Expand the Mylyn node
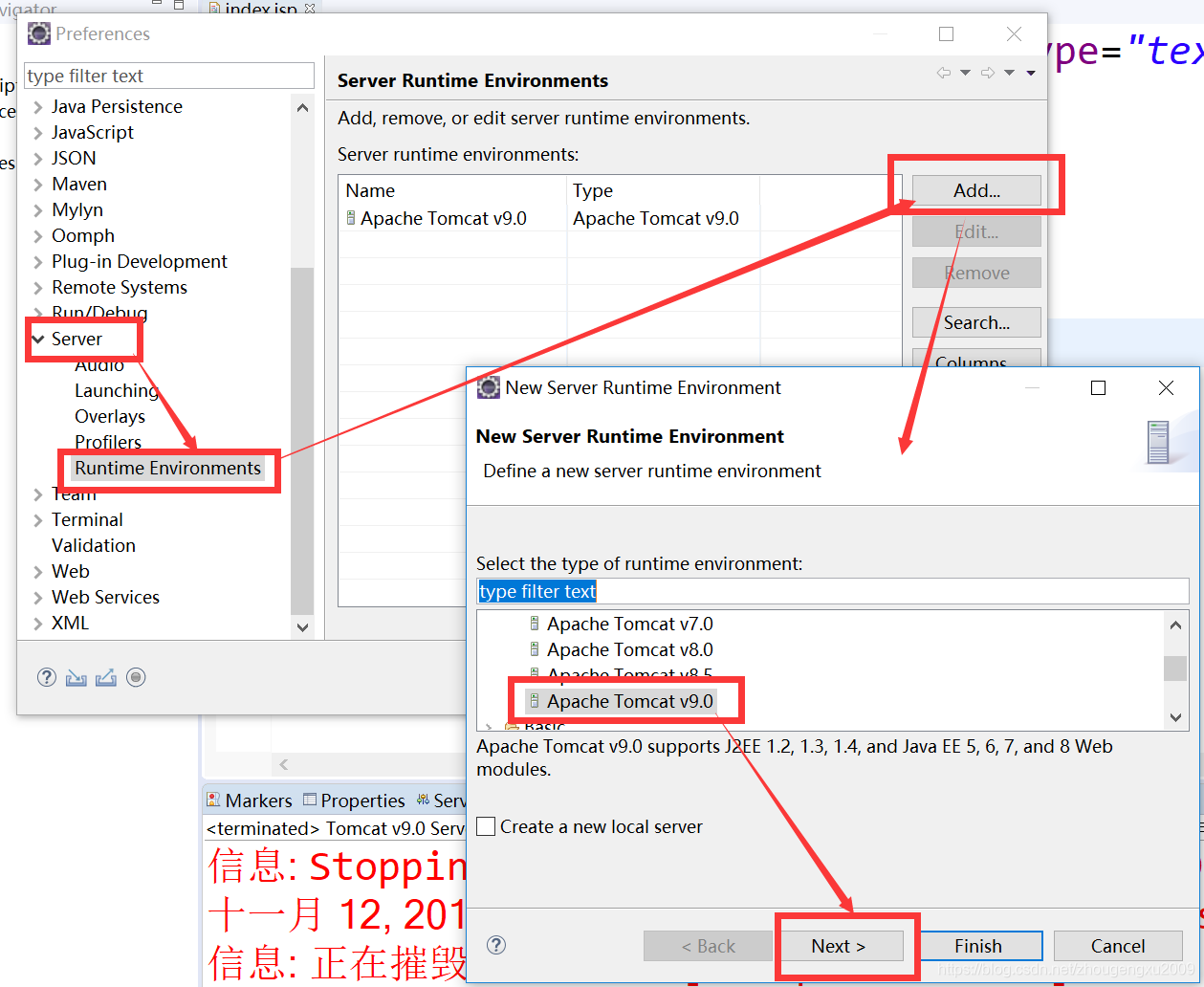Viewport: 1204px width, 987px height. click(38, 209)
